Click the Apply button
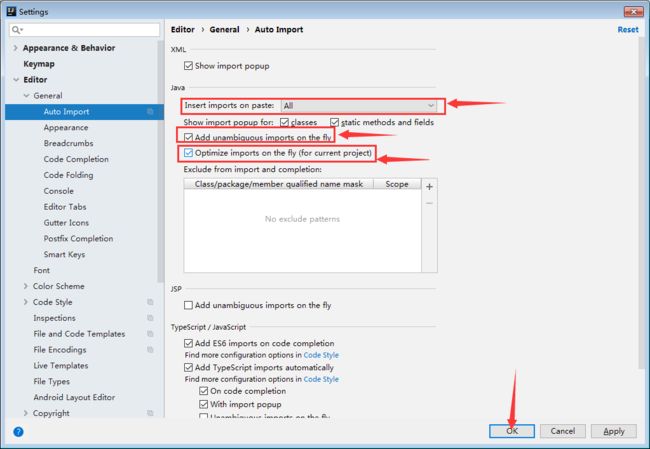The width and height of the screenshot is (650, 449). (614, 431)
